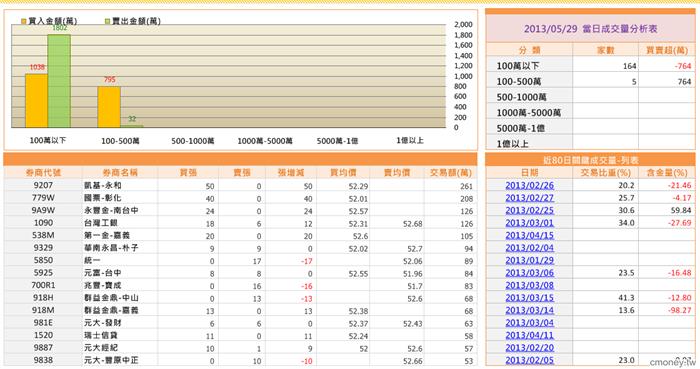Click the 1000萬-5000萬 row in analysis table

tap(590, 112)
